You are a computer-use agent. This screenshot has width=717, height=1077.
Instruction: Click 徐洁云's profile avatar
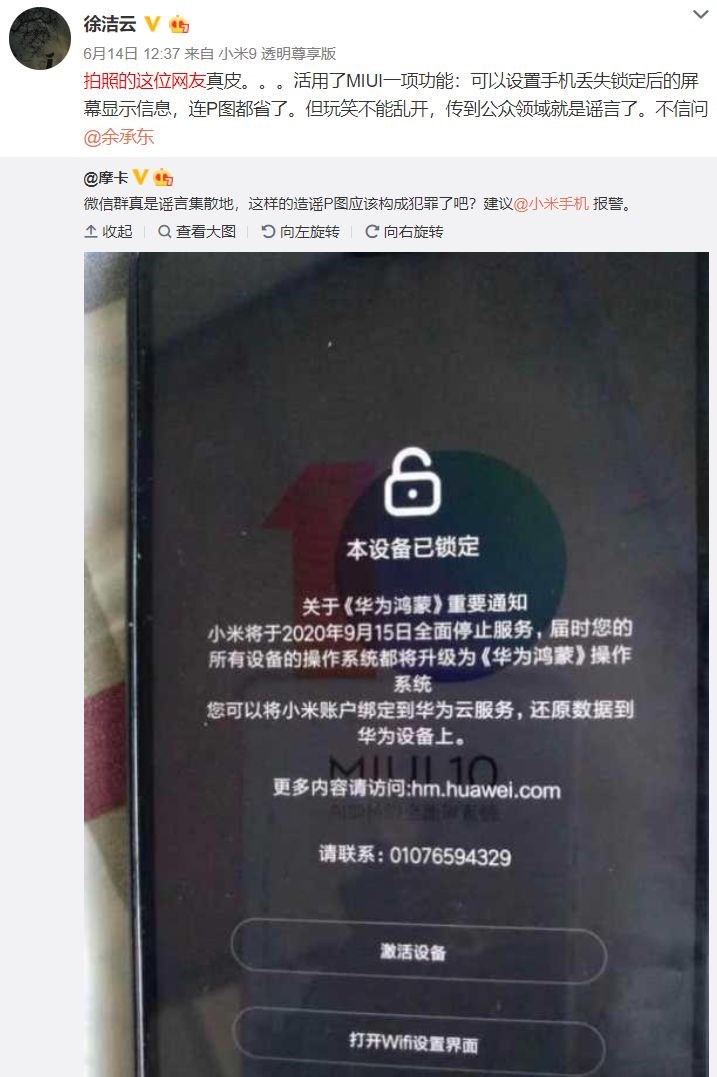pos(40,38)
